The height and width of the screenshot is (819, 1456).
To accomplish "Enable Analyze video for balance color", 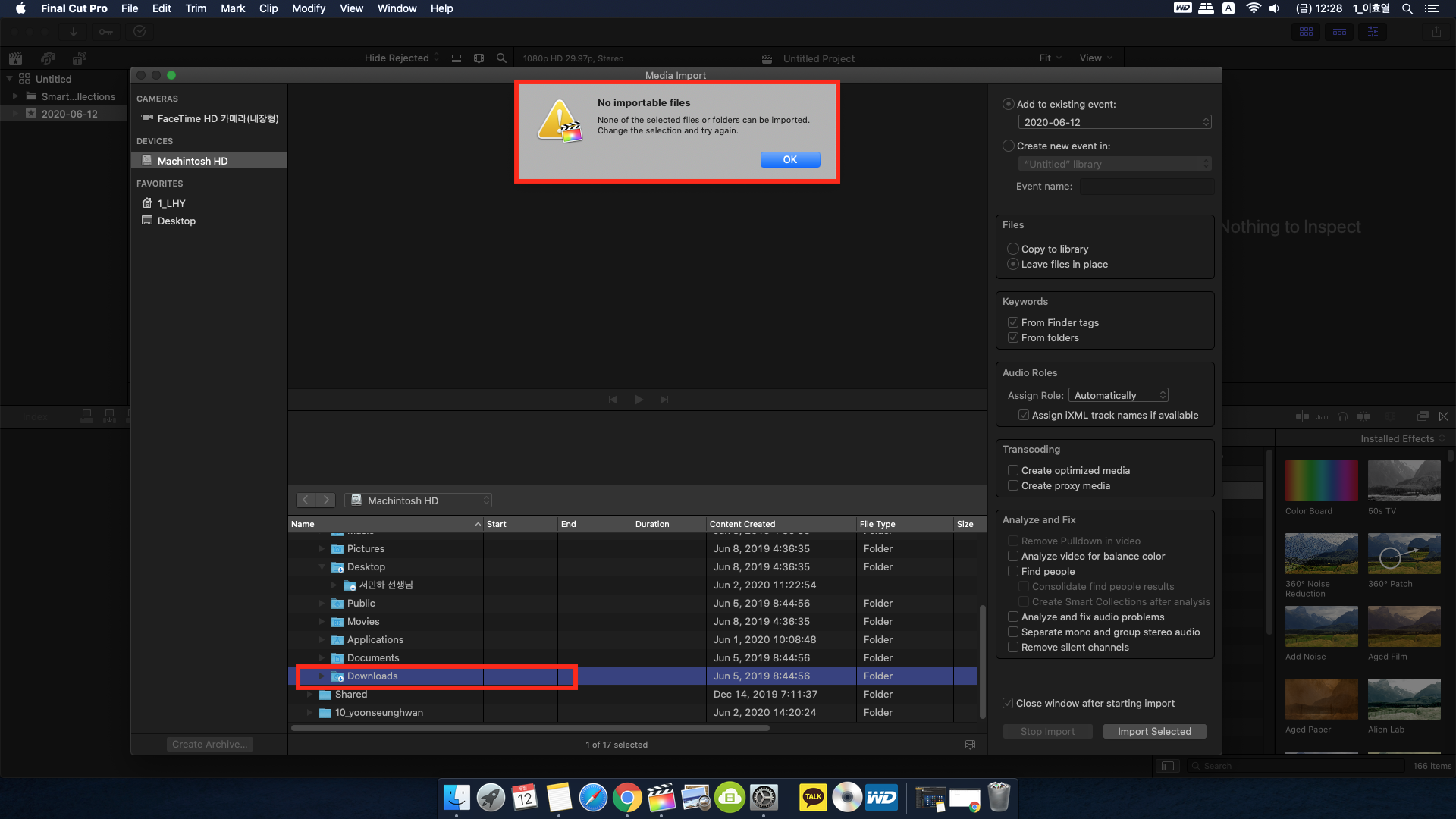I will [x=1012, y=556].
